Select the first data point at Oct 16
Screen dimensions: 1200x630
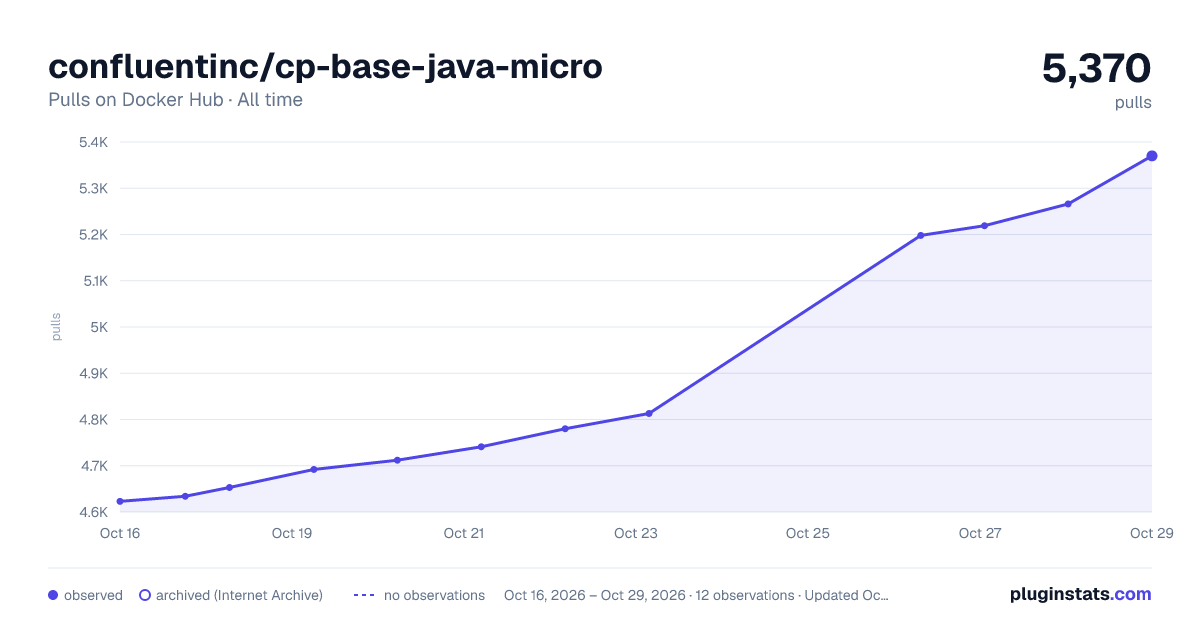pos(120,501)
